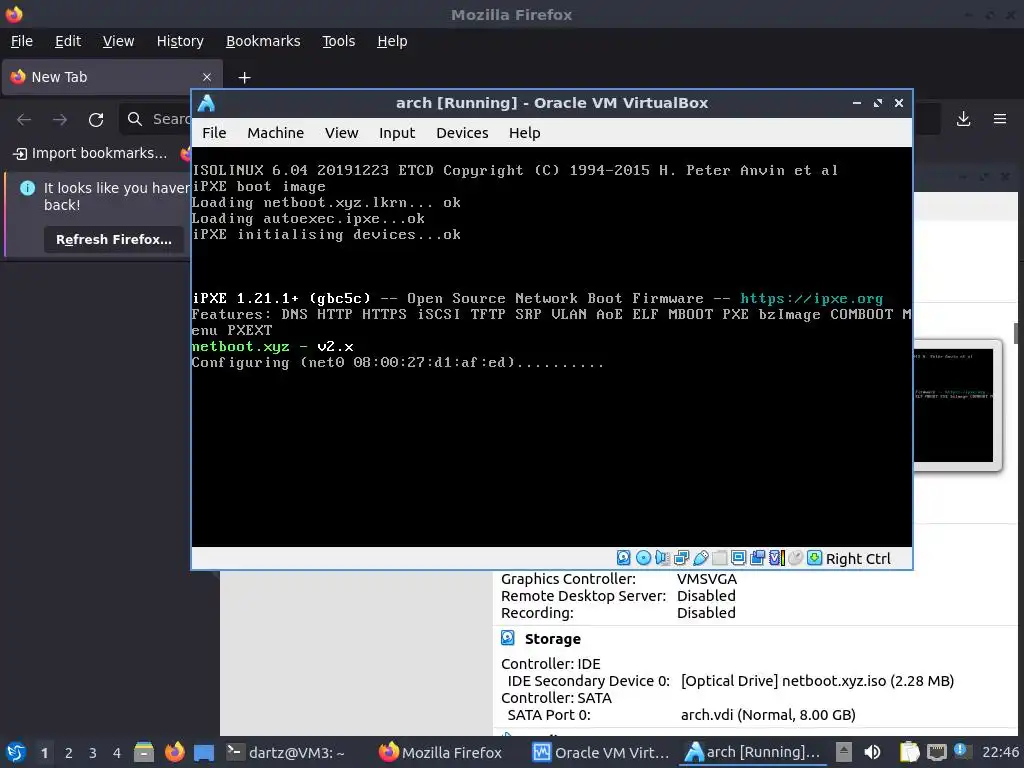Open Firefox Tools menu

[x=338, y=41]
